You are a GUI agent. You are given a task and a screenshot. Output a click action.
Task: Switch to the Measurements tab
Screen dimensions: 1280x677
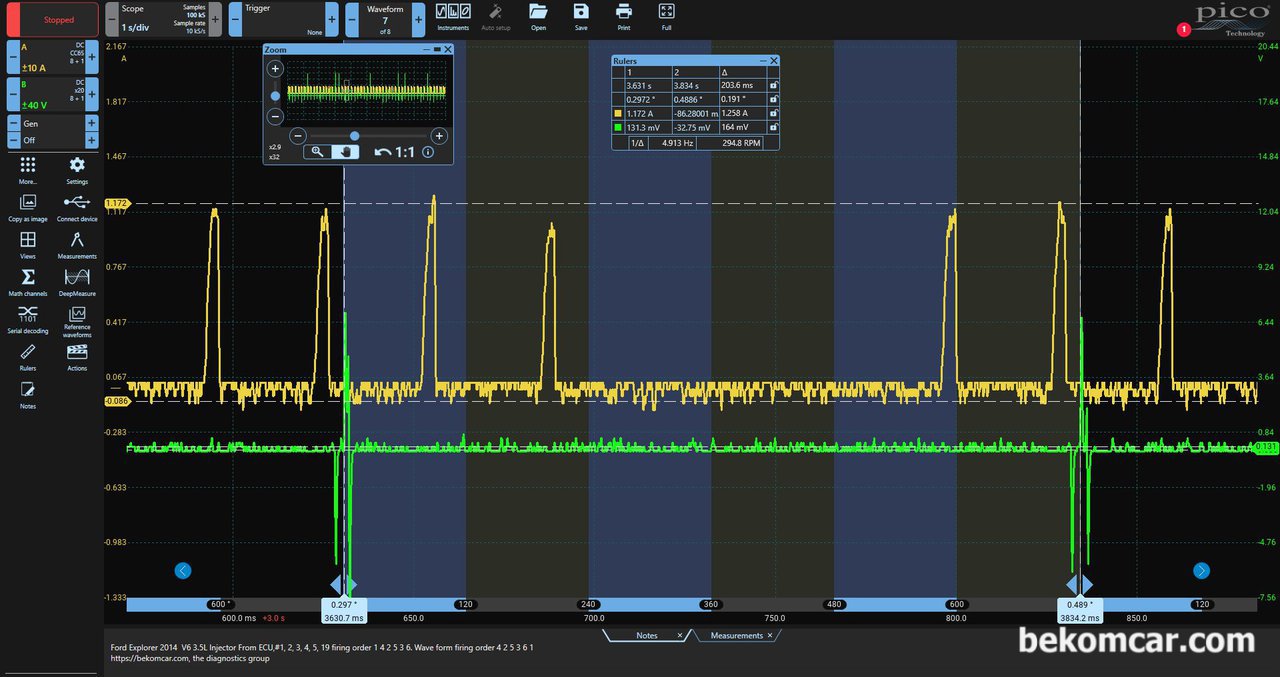pyautogui.click(x=736, y=636)
